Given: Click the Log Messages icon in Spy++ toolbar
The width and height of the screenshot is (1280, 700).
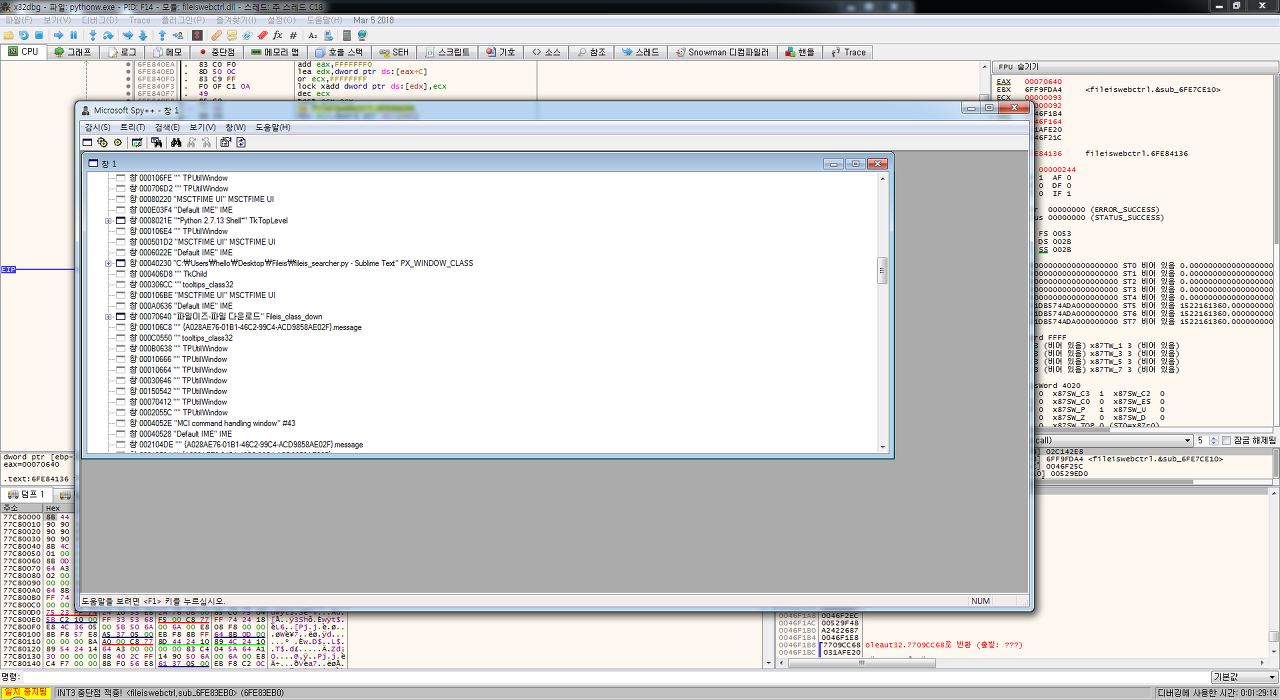Looking at the screenshot, I should pyautogui.click(x=137, y=142).
